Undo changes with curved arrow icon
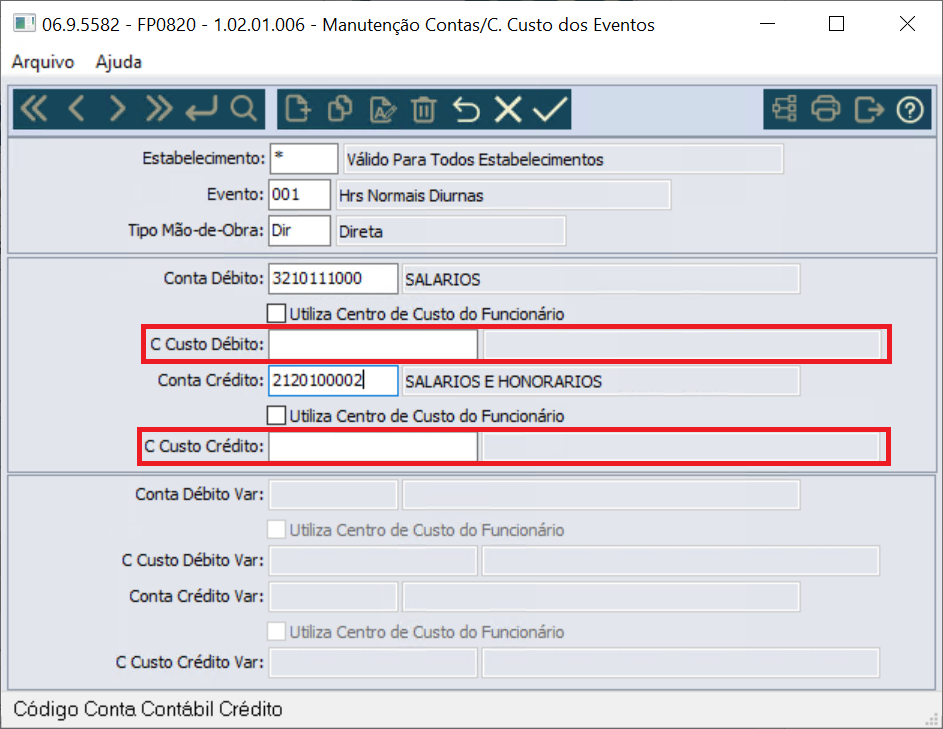943x729 pixels. point(466,109)
